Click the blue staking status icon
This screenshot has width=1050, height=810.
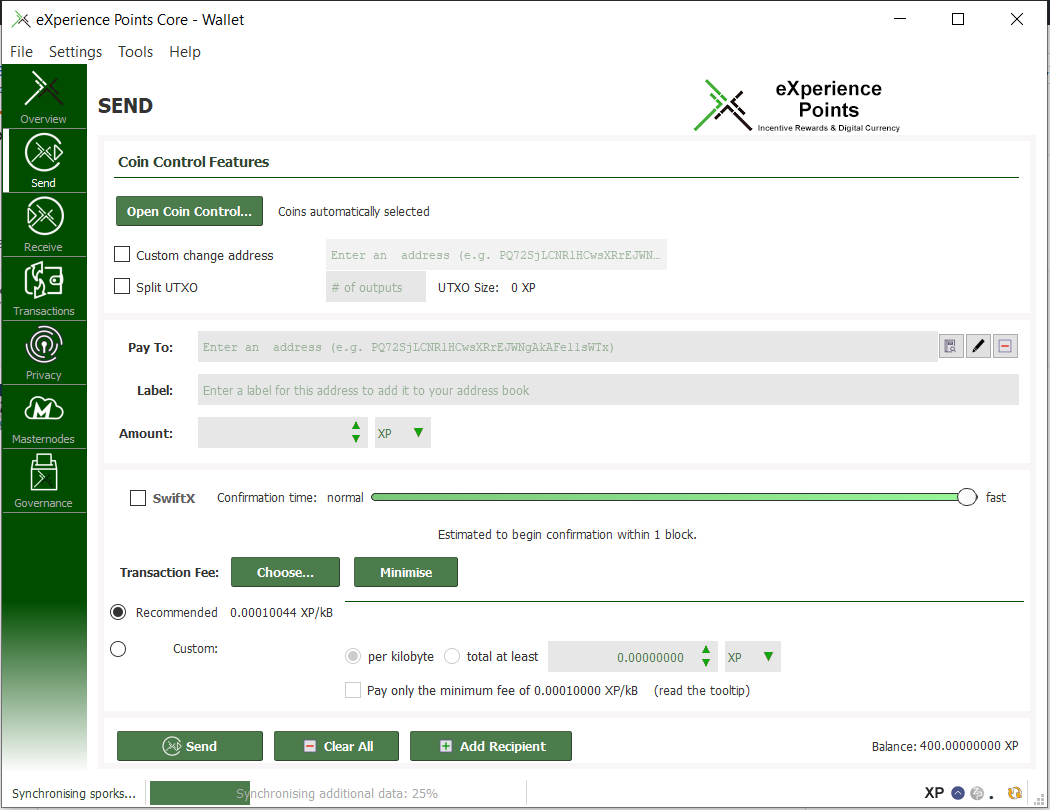coord(958,793)
